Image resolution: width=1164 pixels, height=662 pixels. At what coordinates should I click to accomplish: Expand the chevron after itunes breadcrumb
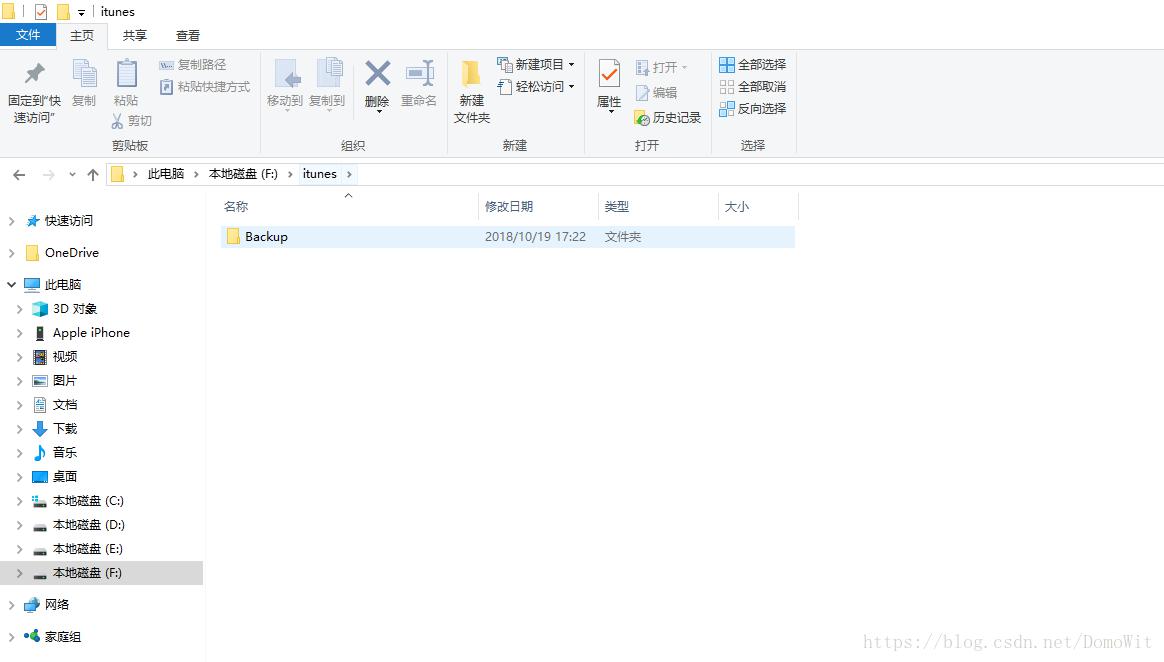pos(349,174)
